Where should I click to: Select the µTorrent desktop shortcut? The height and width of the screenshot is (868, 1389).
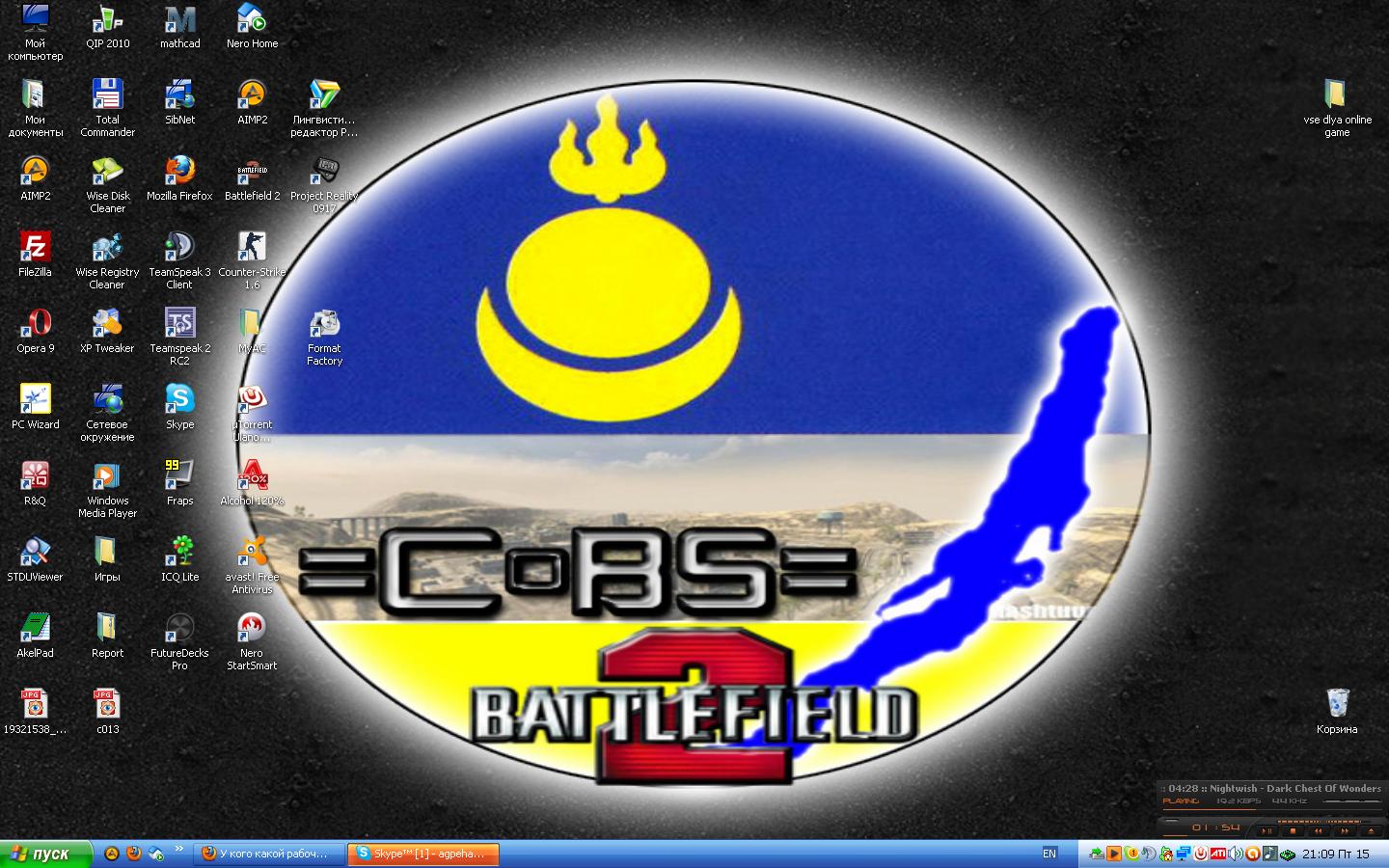click(x=252, y=413)
